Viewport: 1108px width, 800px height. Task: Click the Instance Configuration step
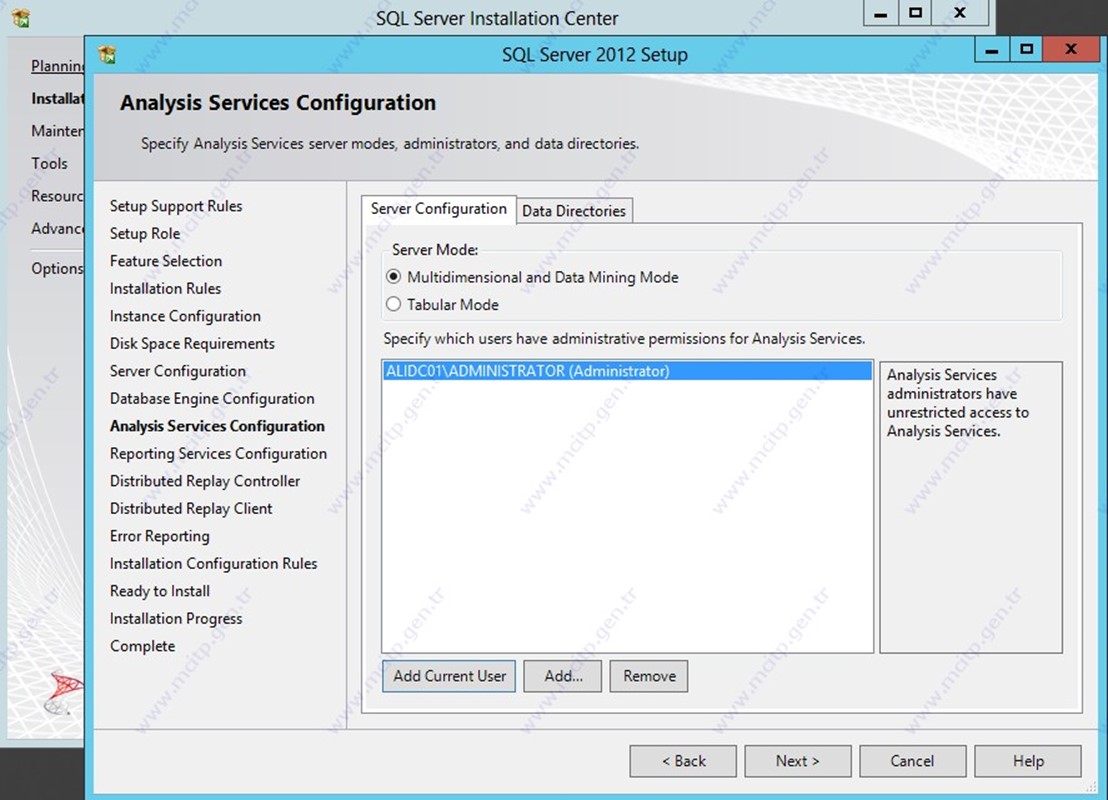click(x=185, y=316)
